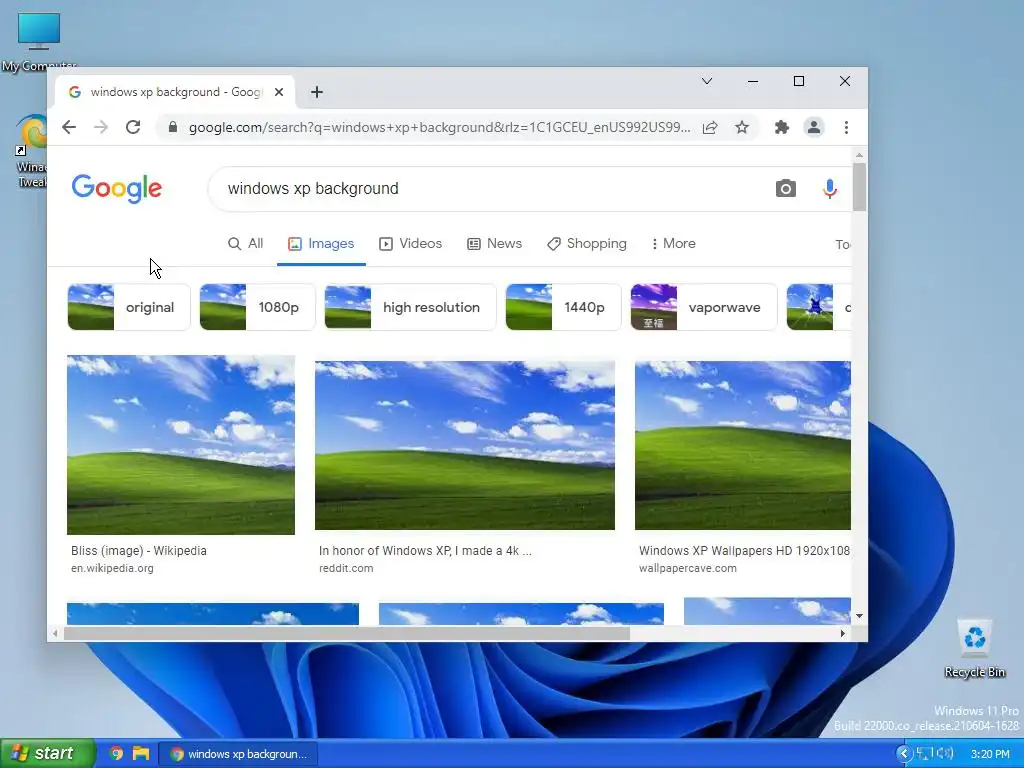The height and width of the screenshot is (768, 1024).
Task: Select the Recycle Bin desktop icon
Action: [x=974, y=649]
